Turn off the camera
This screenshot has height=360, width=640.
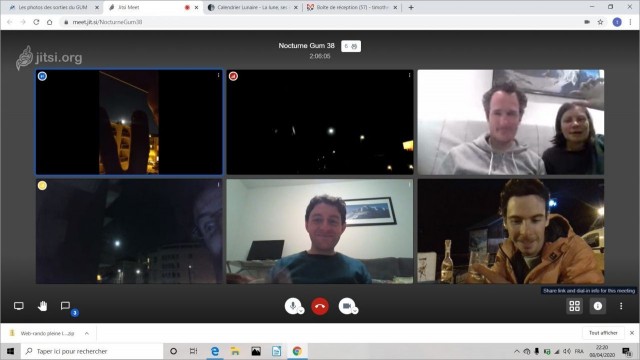(347, 306)
